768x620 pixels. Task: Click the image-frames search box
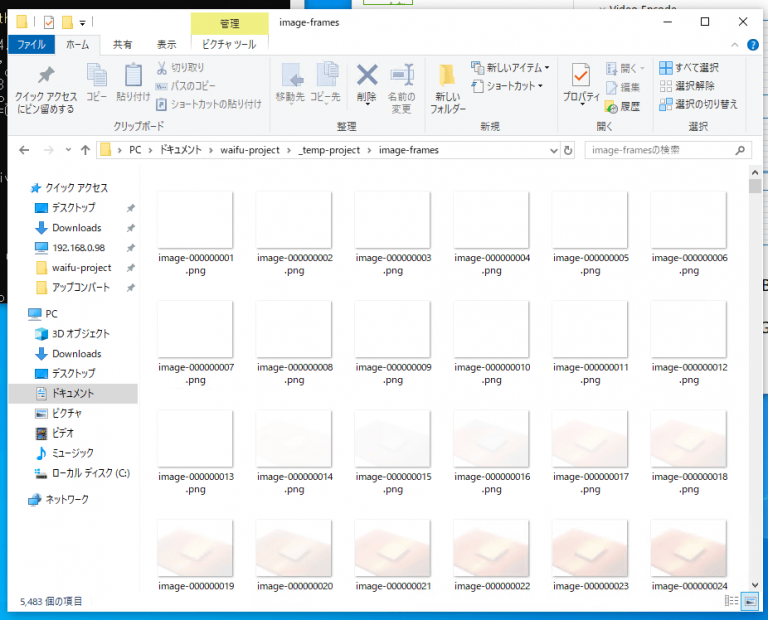(x=668, y=150)
